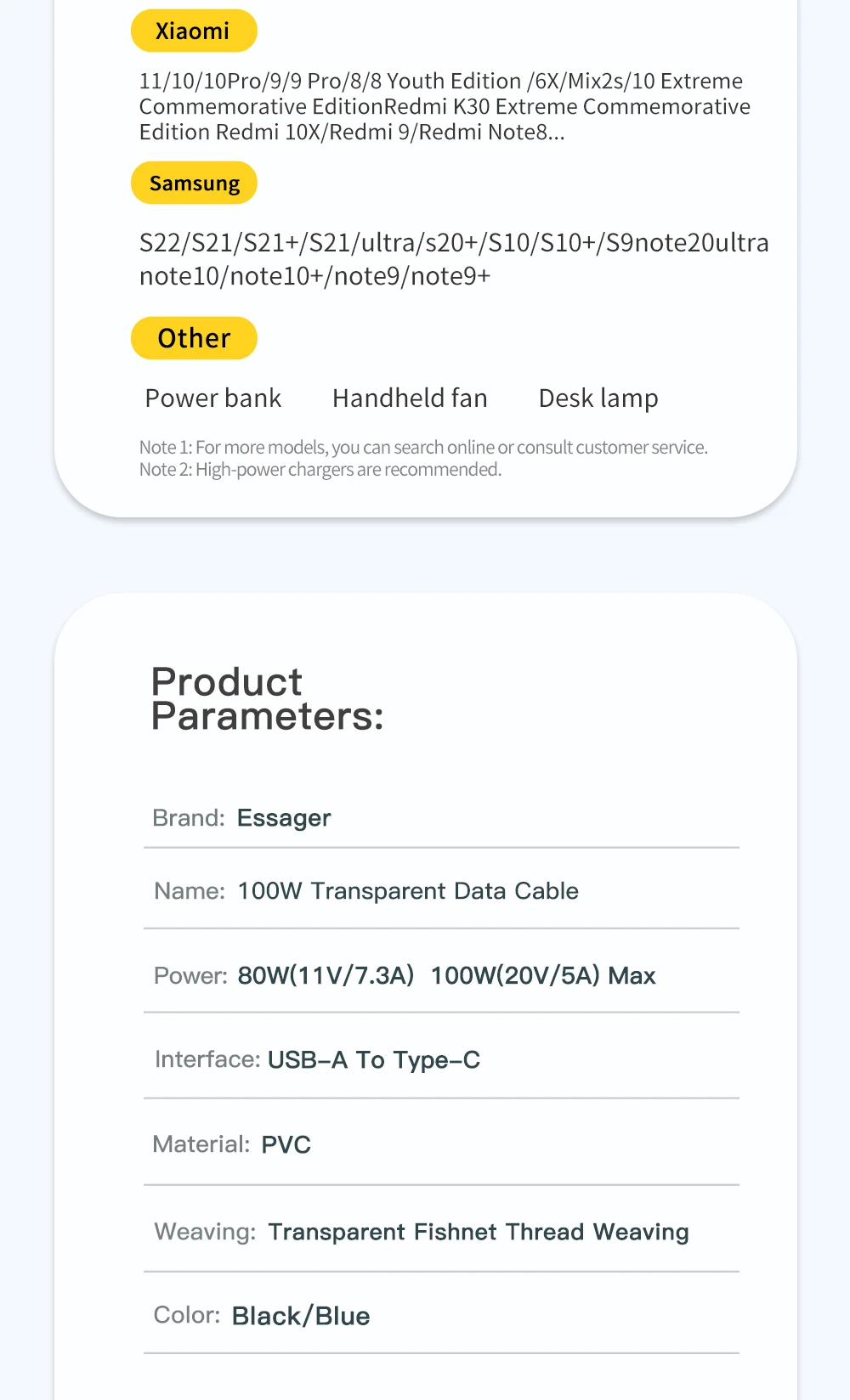Image resolution: width=850 pixels, height=1400 pixels.
Task: Click Note 1 about customer service
Action: [423, 448]
